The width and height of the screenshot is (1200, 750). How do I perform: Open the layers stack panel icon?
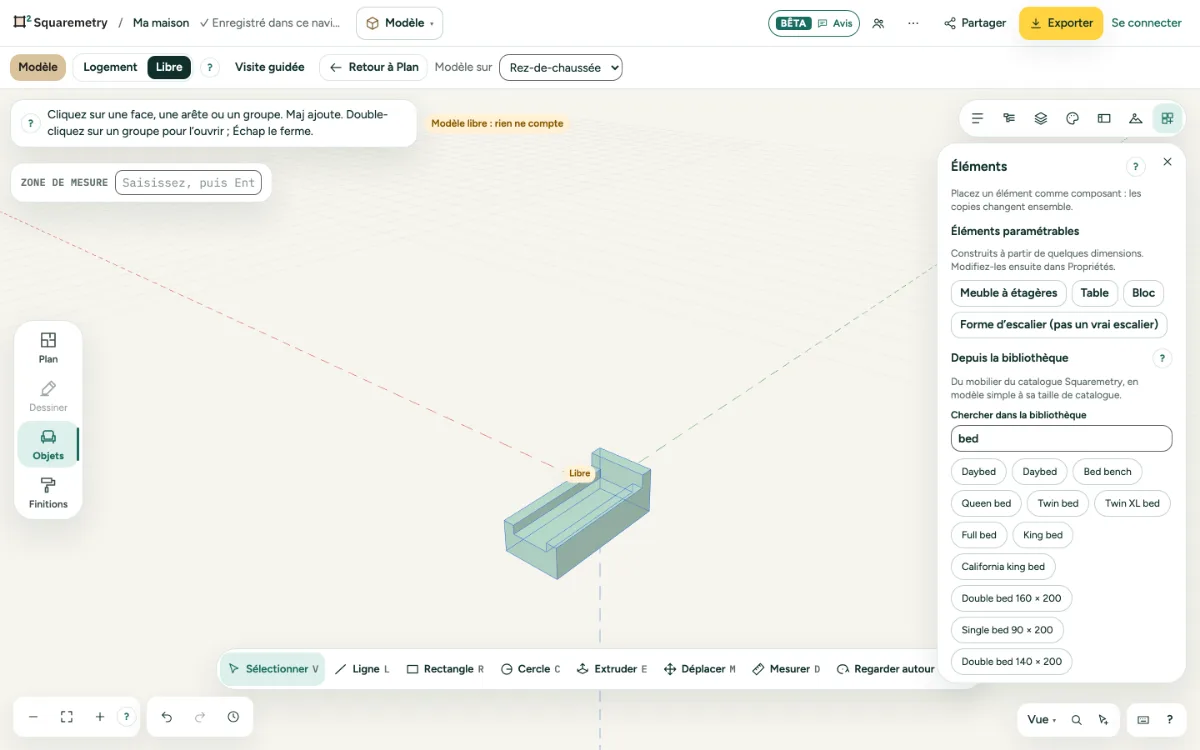[1040, 118]
